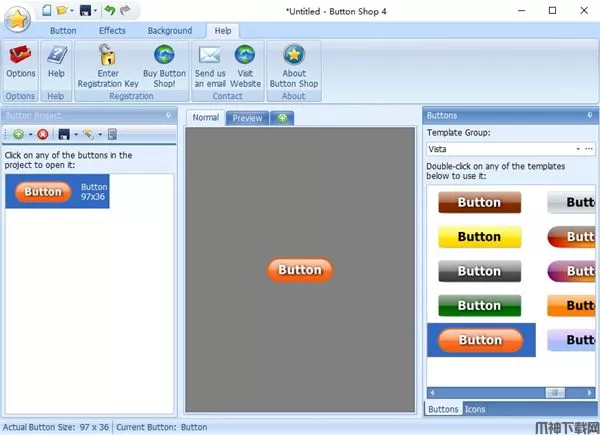The width and height of the screenshot is (600, 435).
Task: Select the orange rounded Button template
Action: pyautogui.click(x=481, y=340)
